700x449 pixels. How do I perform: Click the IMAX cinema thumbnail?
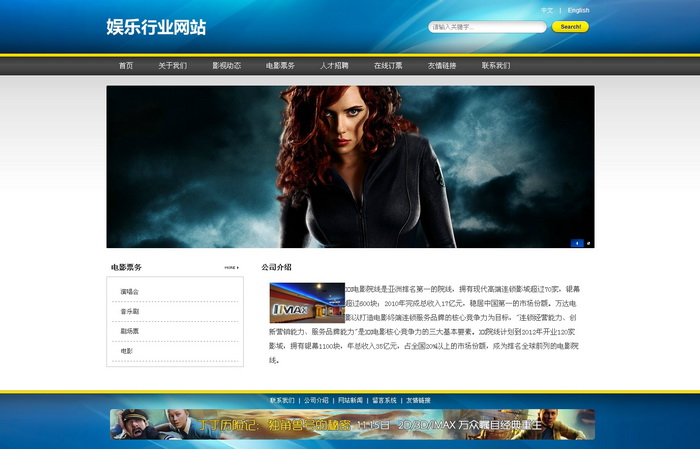click(307, 303)
